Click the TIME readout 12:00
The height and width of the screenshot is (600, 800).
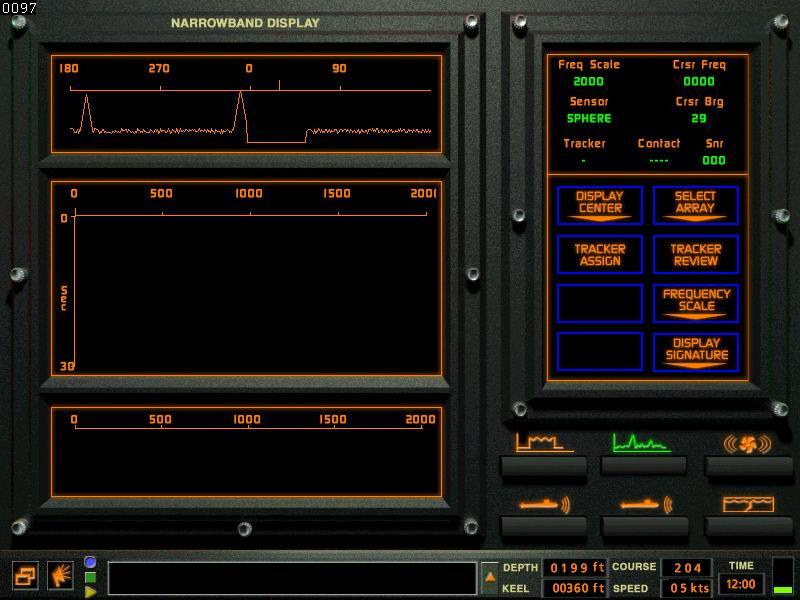[x=740, y=585]
